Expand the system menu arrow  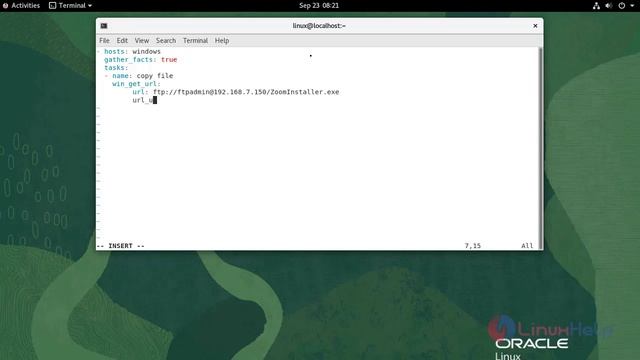632,6
